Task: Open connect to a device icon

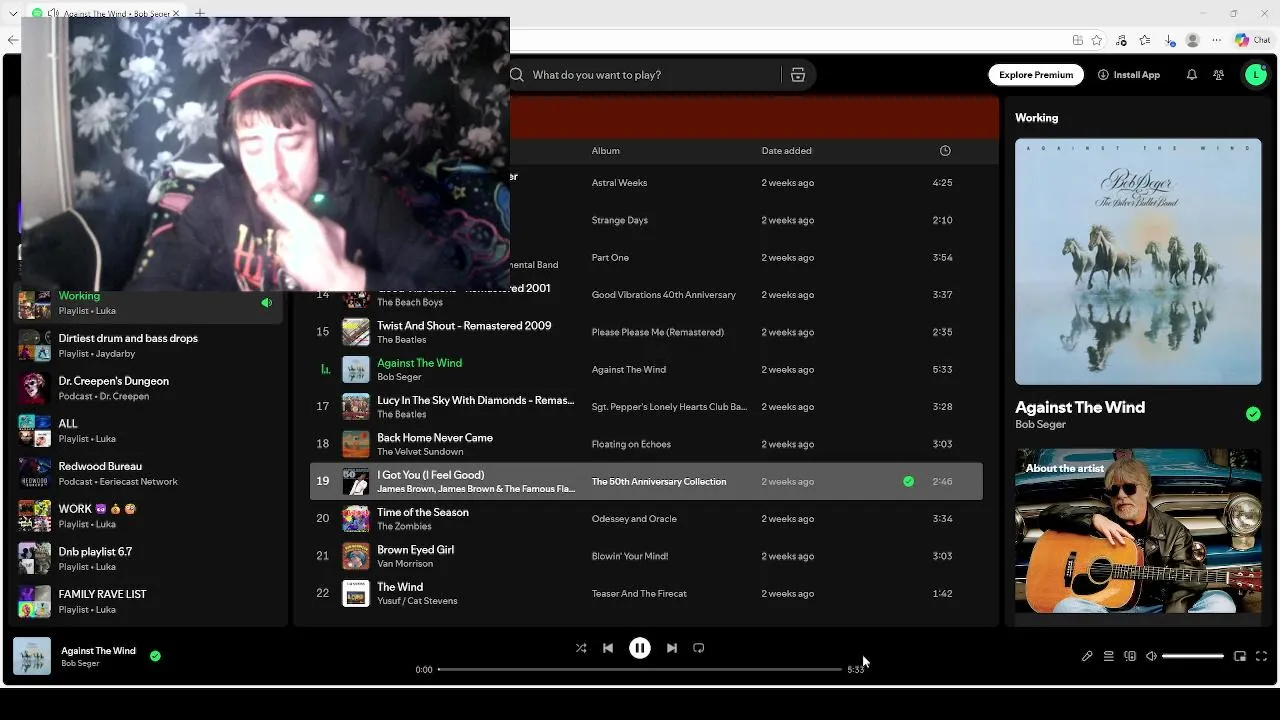Action: (1130, 656)
